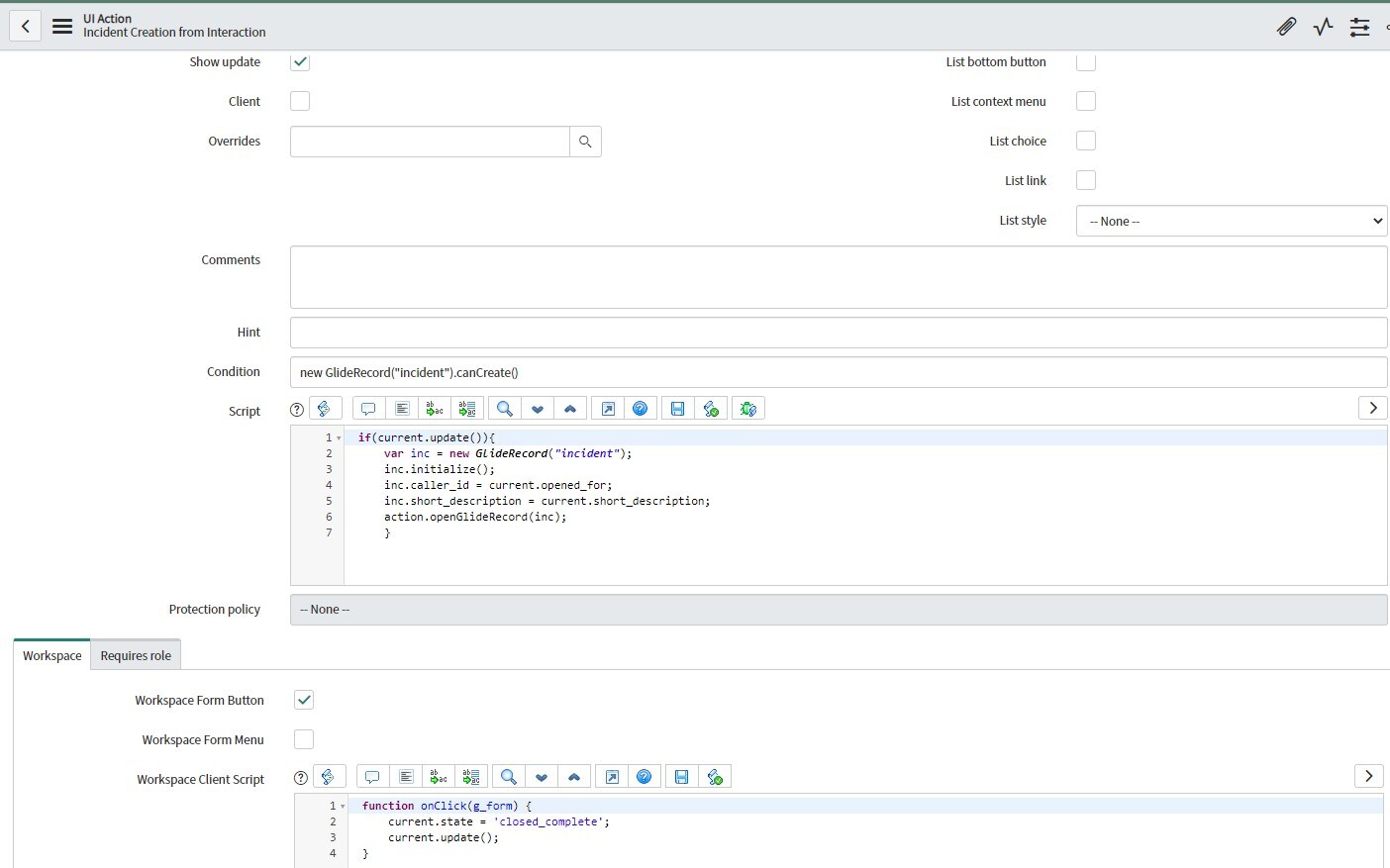The width and height of the screenshot is (1390, 868).
Task: Collapse onClick function fold arrow
Action: click(x=343, y=806)
